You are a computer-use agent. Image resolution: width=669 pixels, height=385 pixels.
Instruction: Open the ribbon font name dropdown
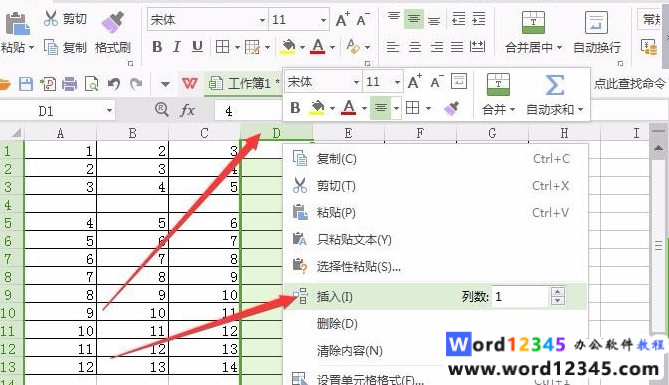click(x=262, y=20)
